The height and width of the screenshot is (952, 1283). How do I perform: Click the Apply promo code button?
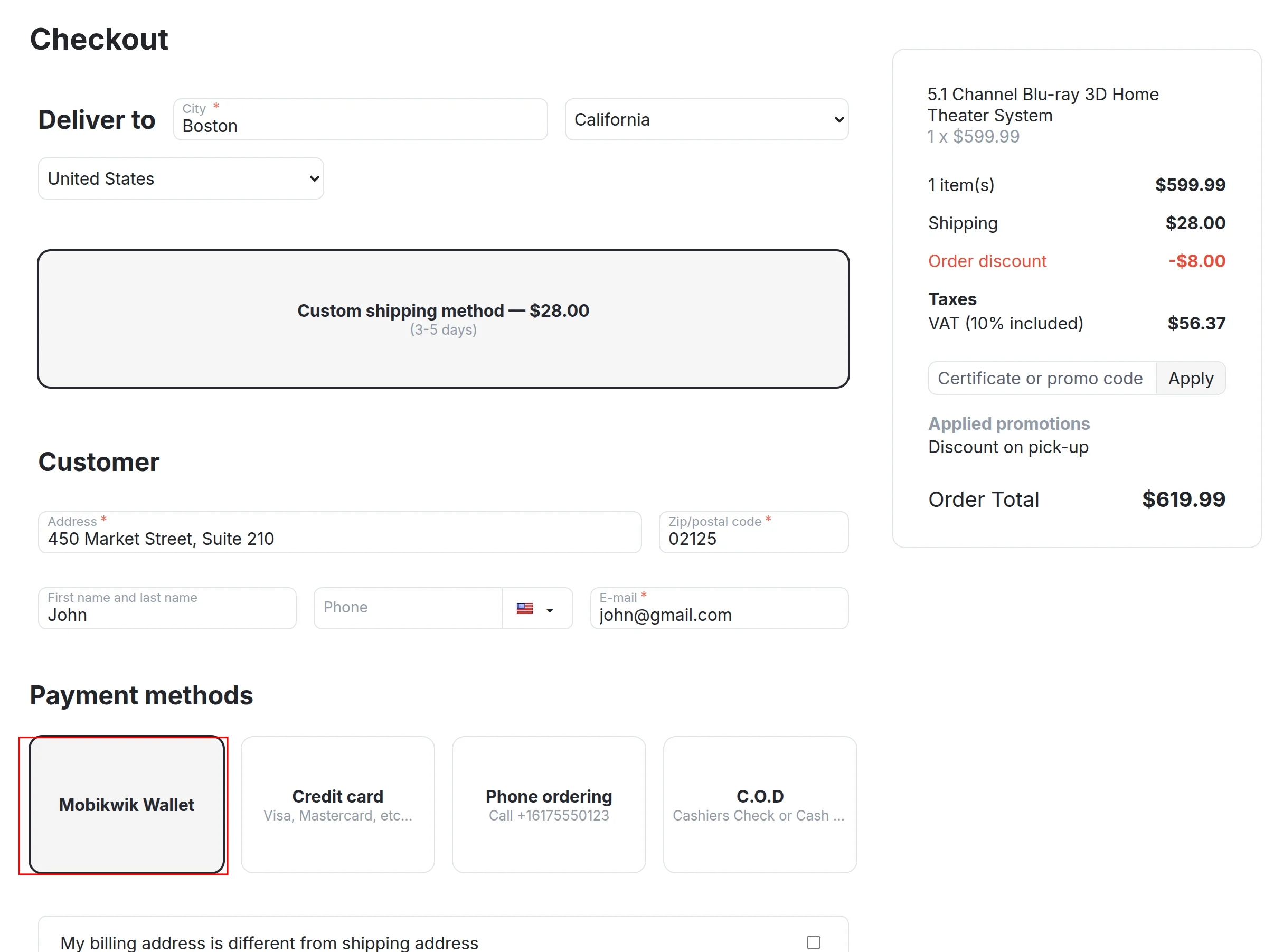[x=1190, y=378]
